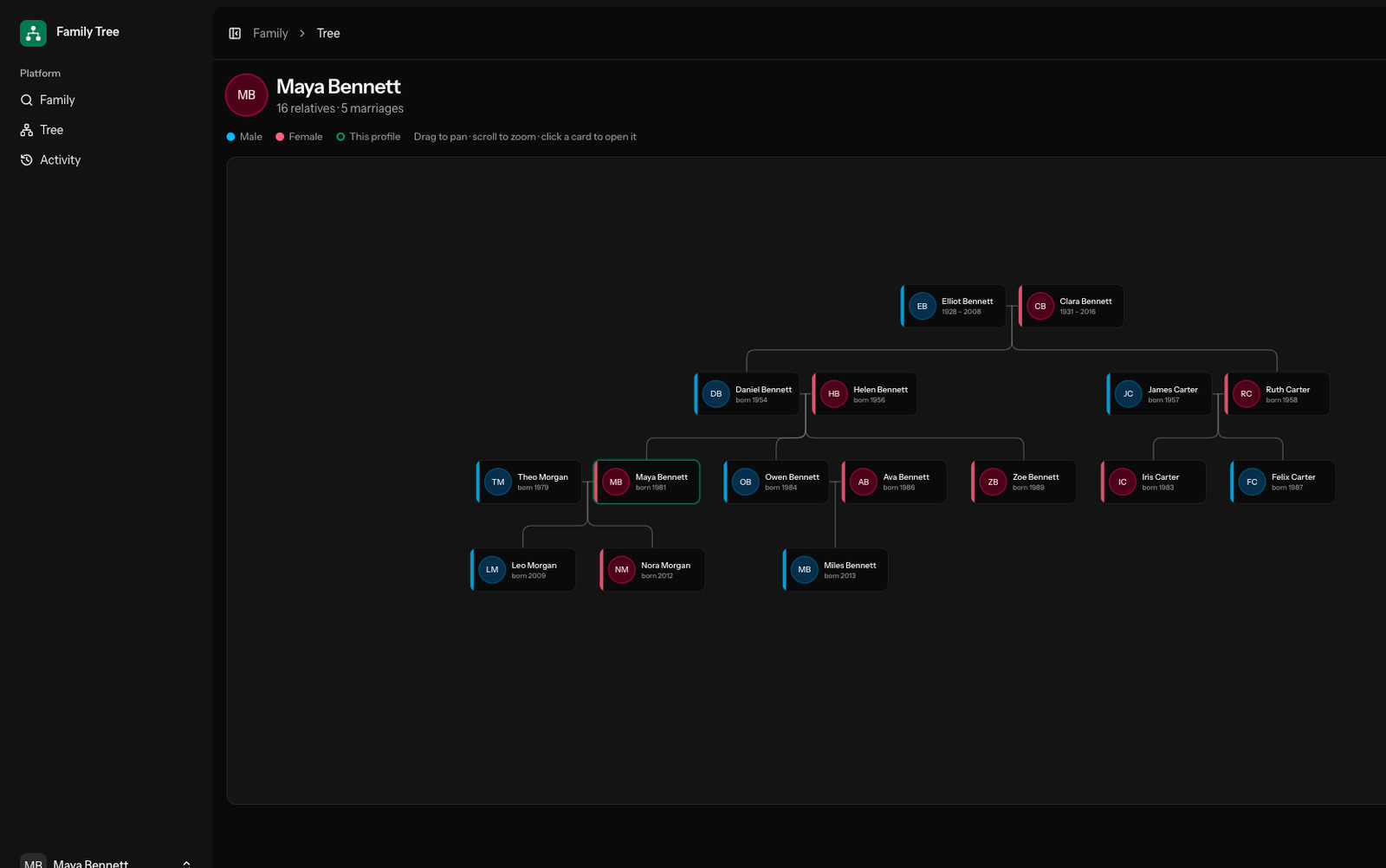Expand the Maya Bennett account menu chevron
Viewport: 1386px width, 868px height.
[186, 864]
